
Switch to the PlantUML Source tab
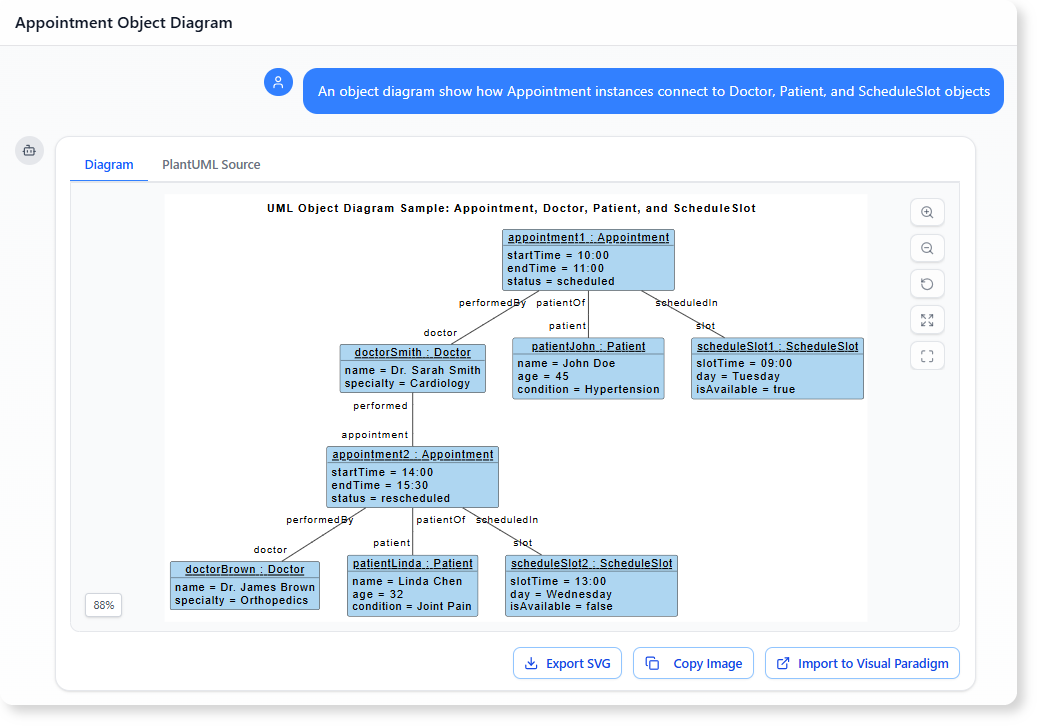[211, 164]
